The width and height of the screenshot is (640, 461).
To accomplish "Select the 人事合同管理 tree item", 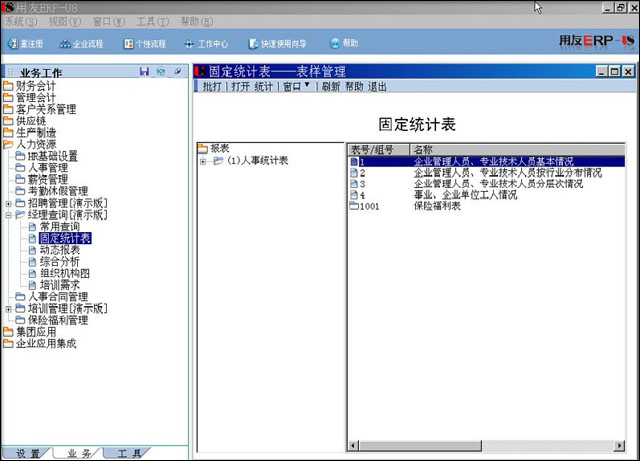I will (58, 296).
